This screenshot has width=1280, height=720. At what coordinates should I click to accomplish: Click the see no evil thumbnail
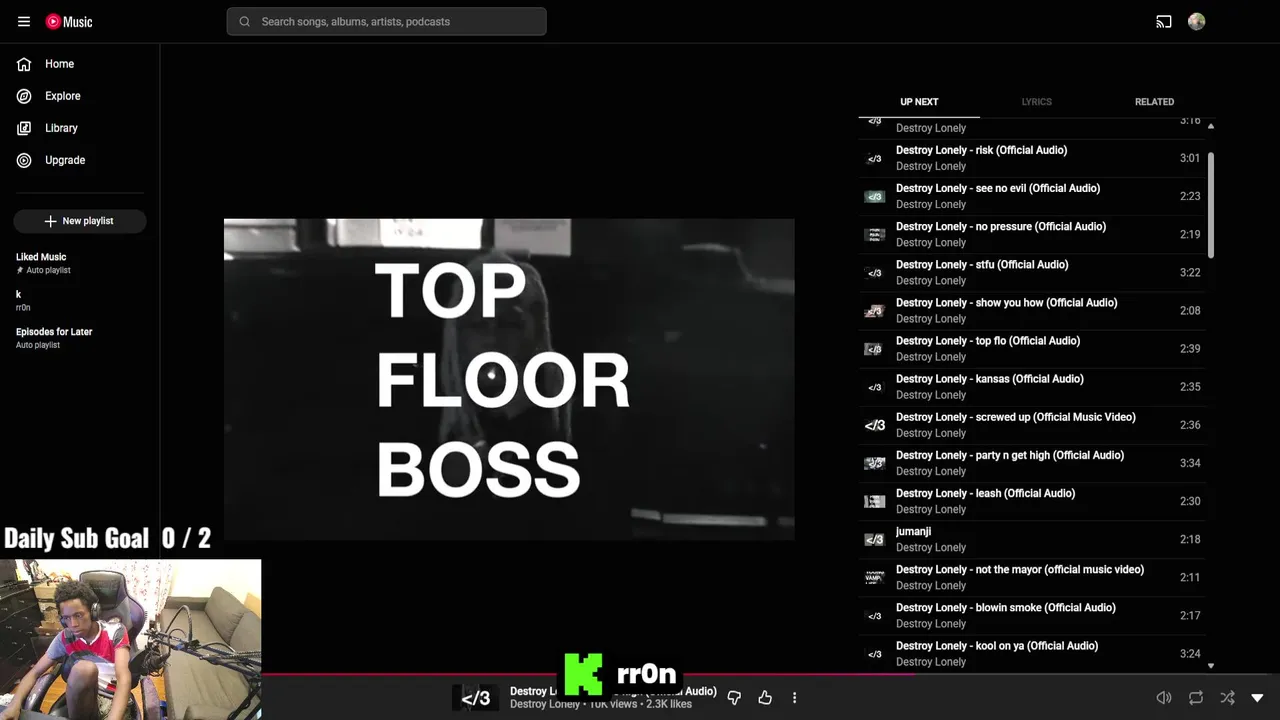tap(874, 196)
